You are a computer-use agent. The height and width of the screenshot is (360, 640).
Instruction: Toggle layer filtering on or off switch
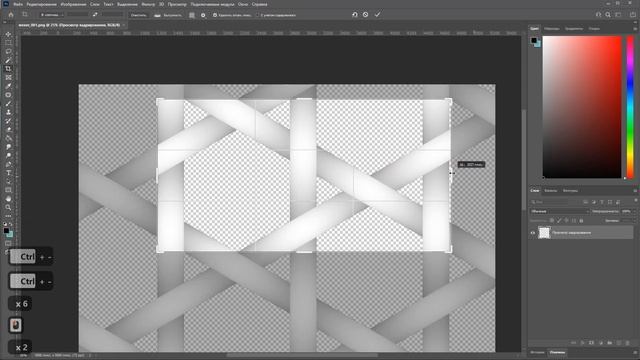tap(635, 201)
